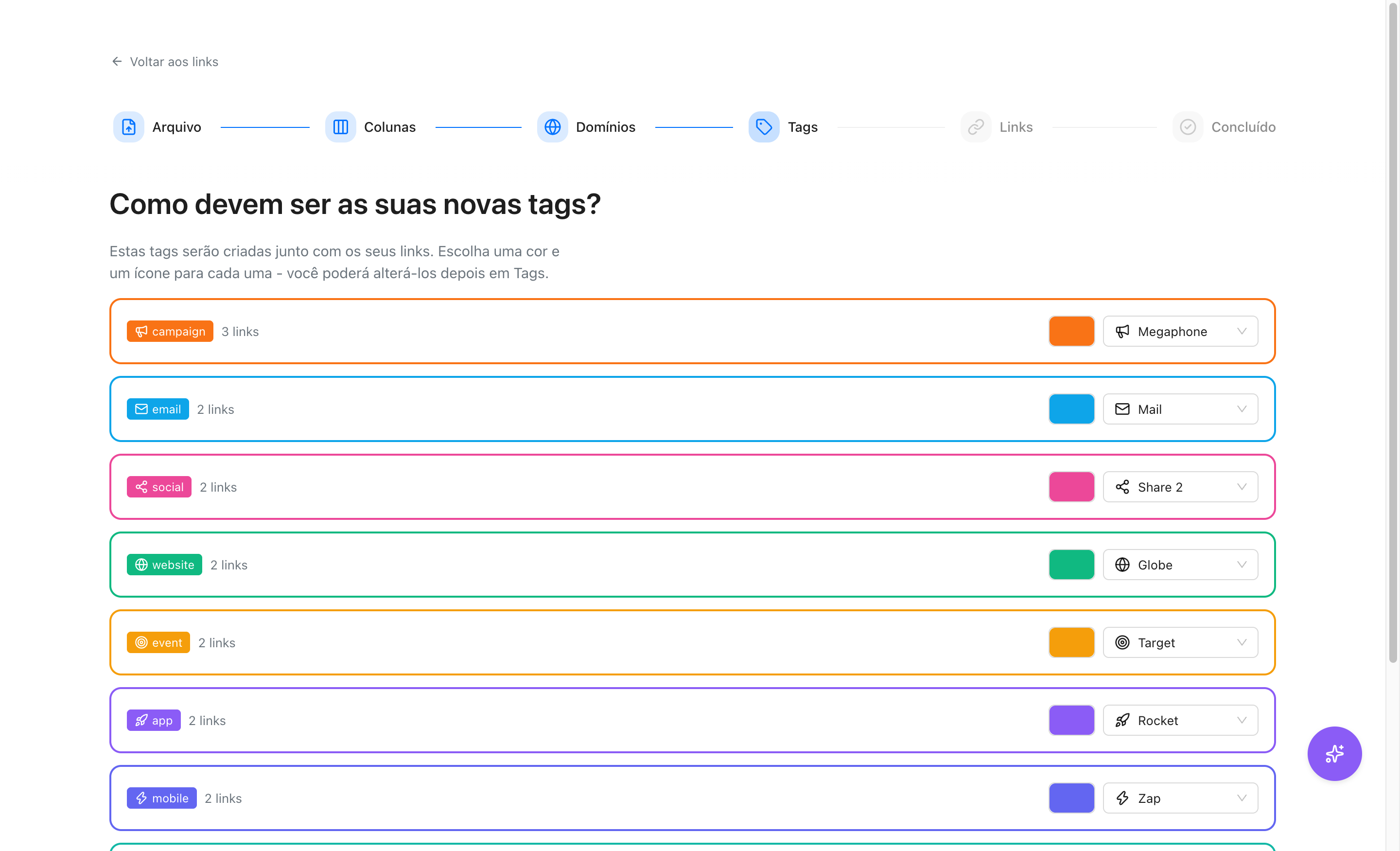The width and height of the screenshot is (1400, 851).
Task: Open the Zap icon dropdown
Action: pyautogui.click(x=1180, y=798)
